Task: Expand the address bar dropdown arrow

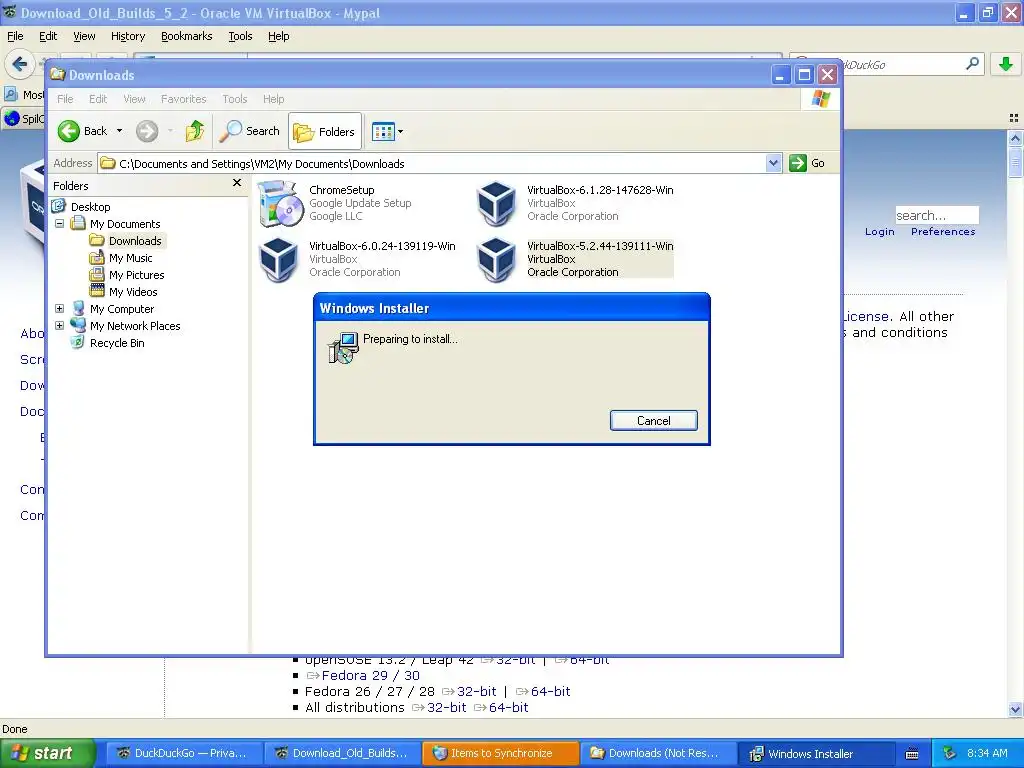Action: [773, 163]
